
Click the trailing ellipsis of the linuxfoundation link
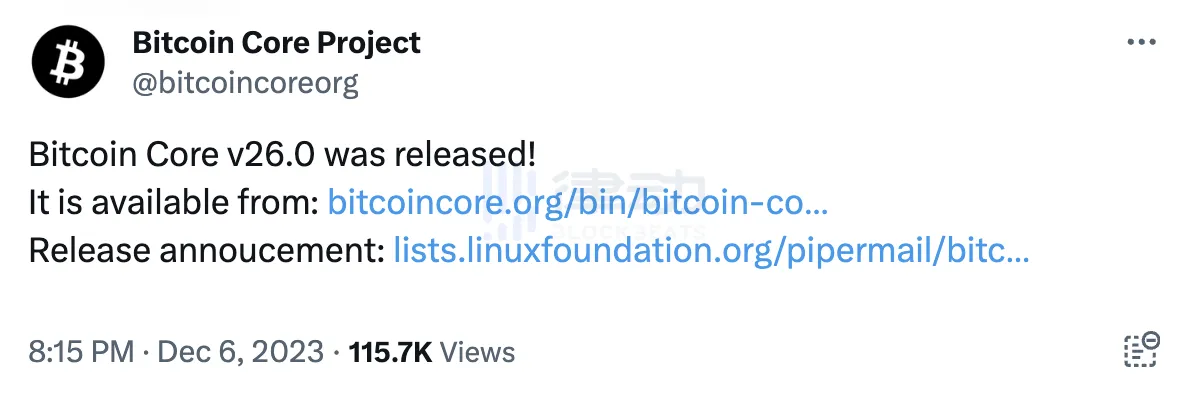pyautogui.click(x=1017, y=253)
